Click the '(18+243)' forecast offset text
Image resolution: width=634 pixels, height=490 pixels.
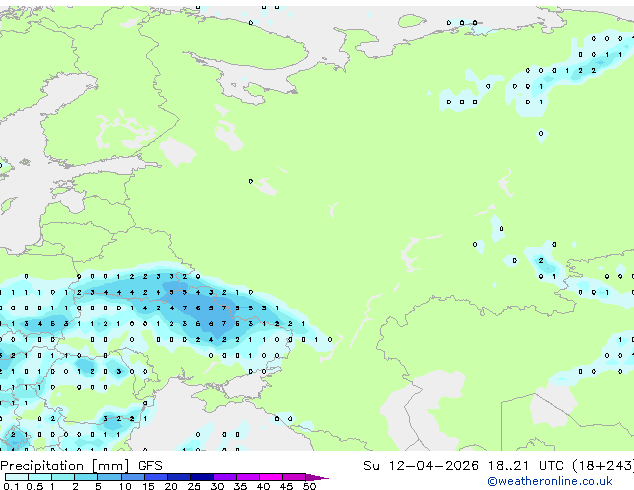[603, 466]
